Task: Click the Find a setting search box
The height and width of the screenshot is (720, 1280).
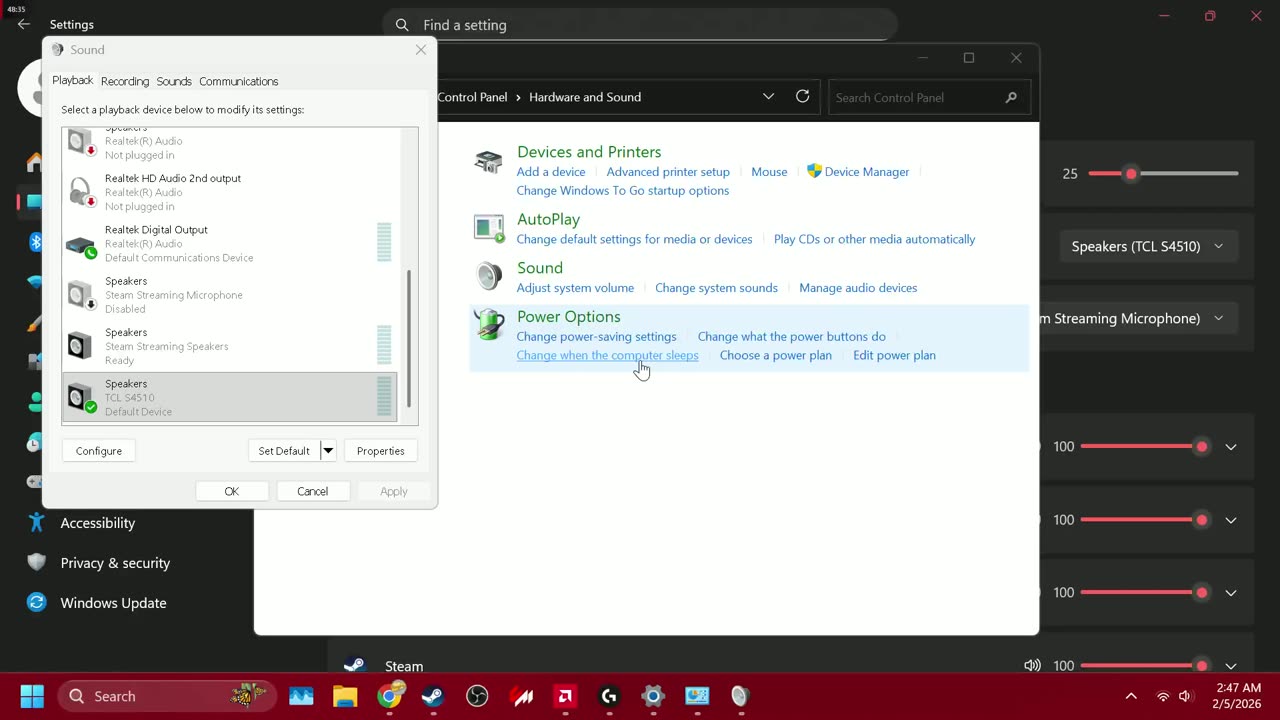Action: [x=640, y=25]
